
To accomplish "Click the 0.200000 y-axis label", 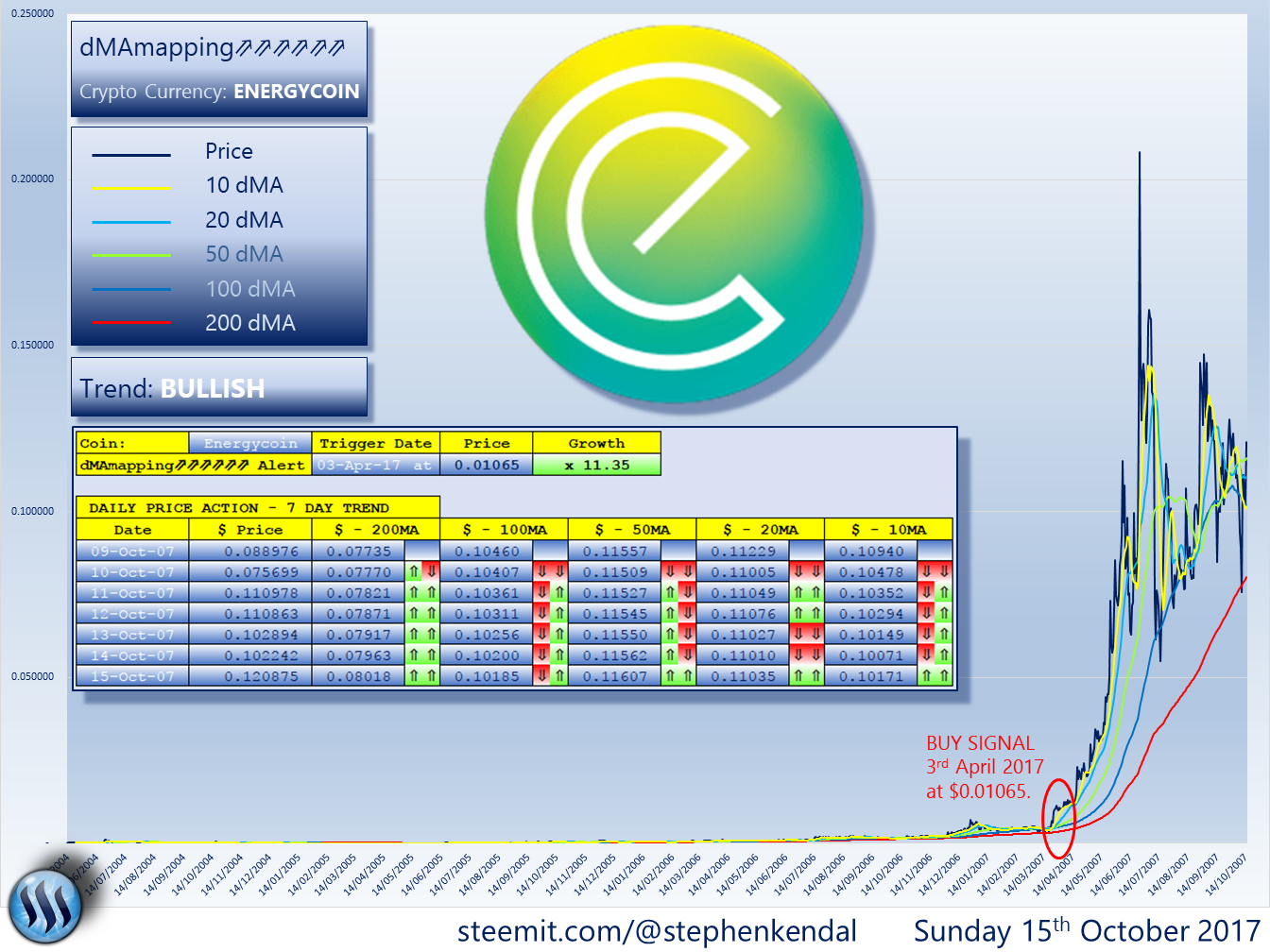I will (x=32, y=178).
